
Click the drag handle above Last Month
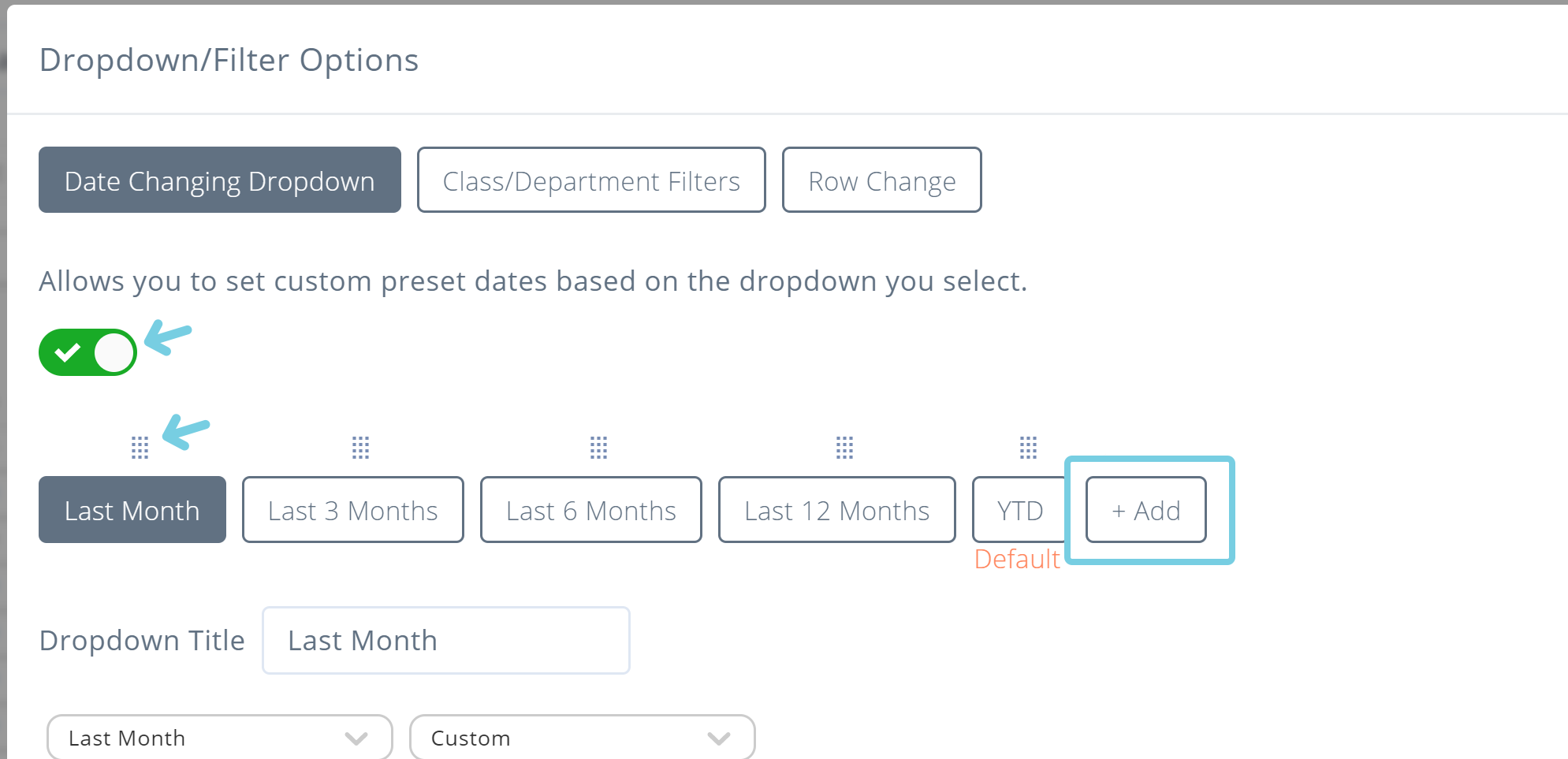(x=140, y=448)
